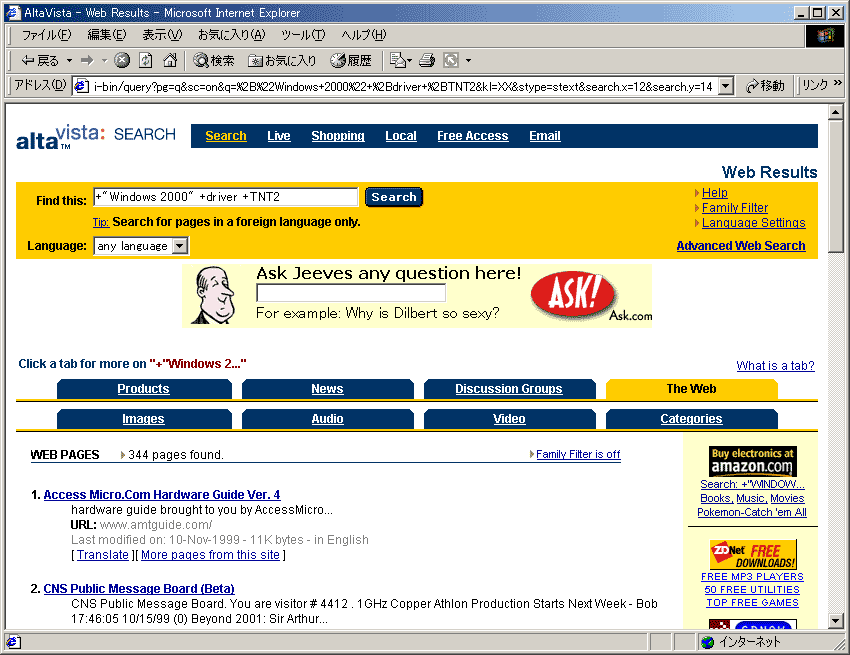
Task: Click the AltaVista logo
Action: 96,136
